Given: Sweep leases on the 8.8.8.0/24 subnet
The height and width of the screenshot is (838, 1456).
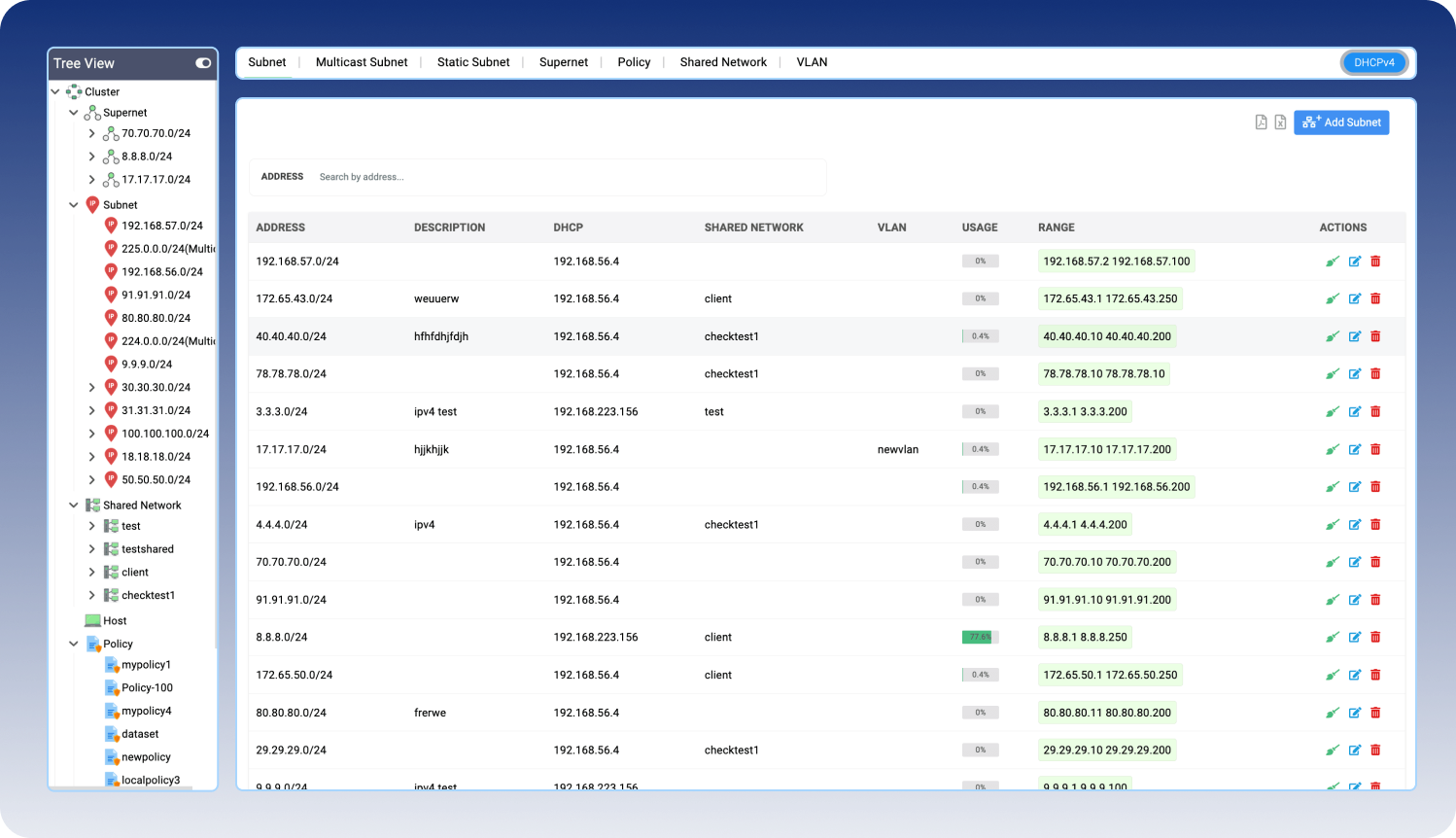Looking at the screenshot, I should (x=1333, y=637).
